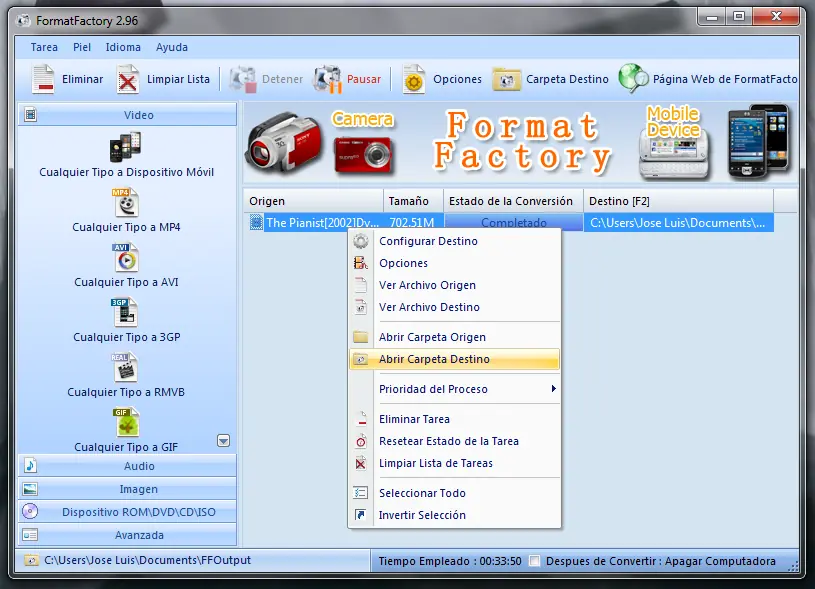815x589 pixels.
Task: Click the folder icon beside Abrir Carpeta Origen
Action: [361, 337]
